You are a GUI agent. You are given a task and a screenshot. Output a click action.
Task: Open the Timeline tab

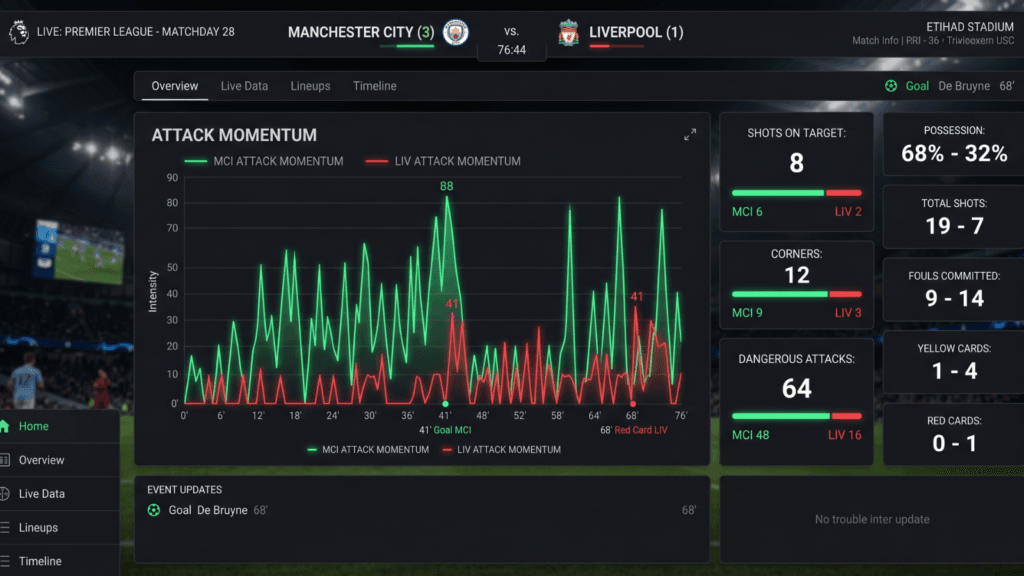tap(374, 86)
